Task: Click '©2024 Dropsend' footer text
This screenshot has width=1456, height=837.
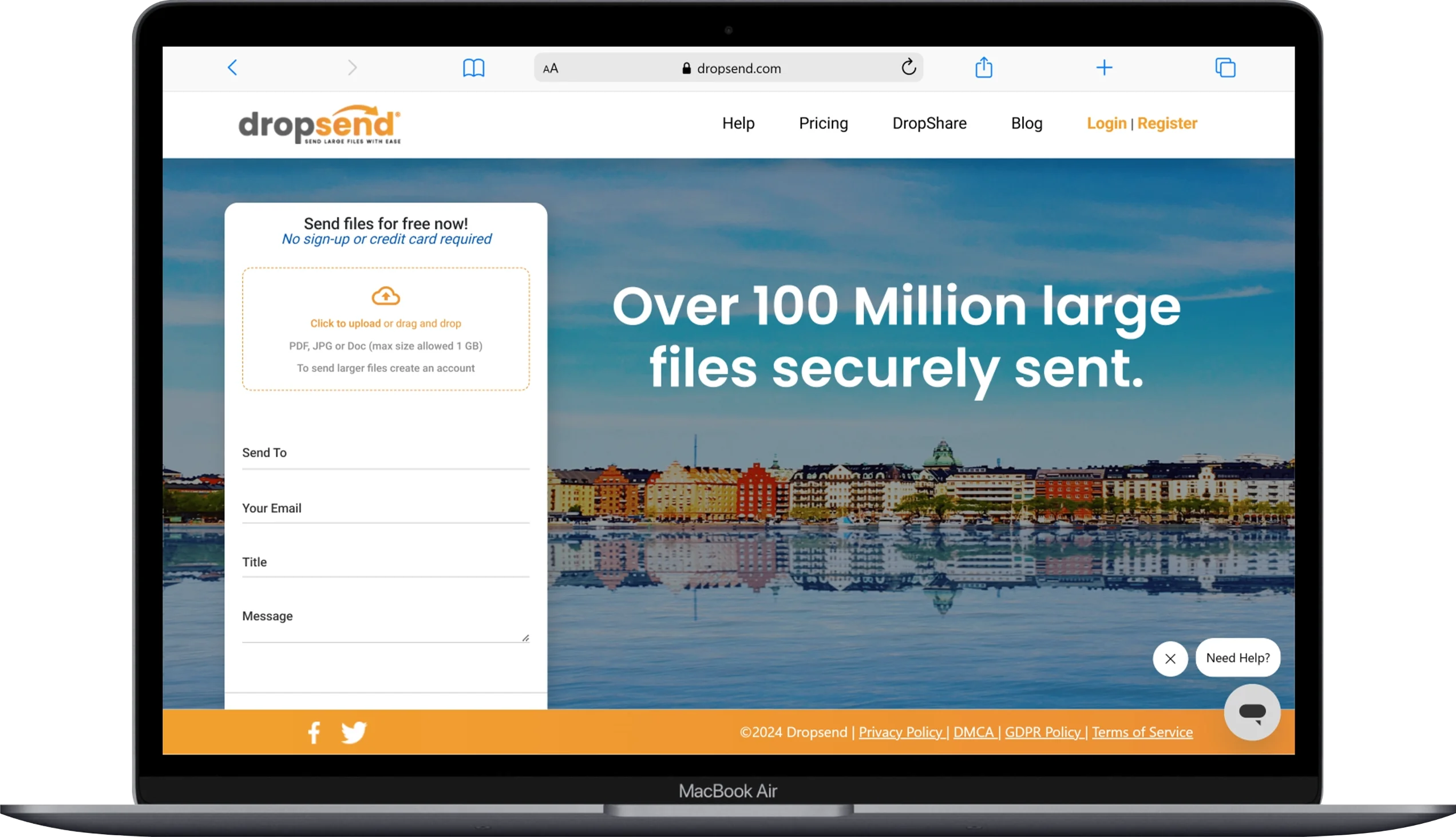Action: point(793,732)
